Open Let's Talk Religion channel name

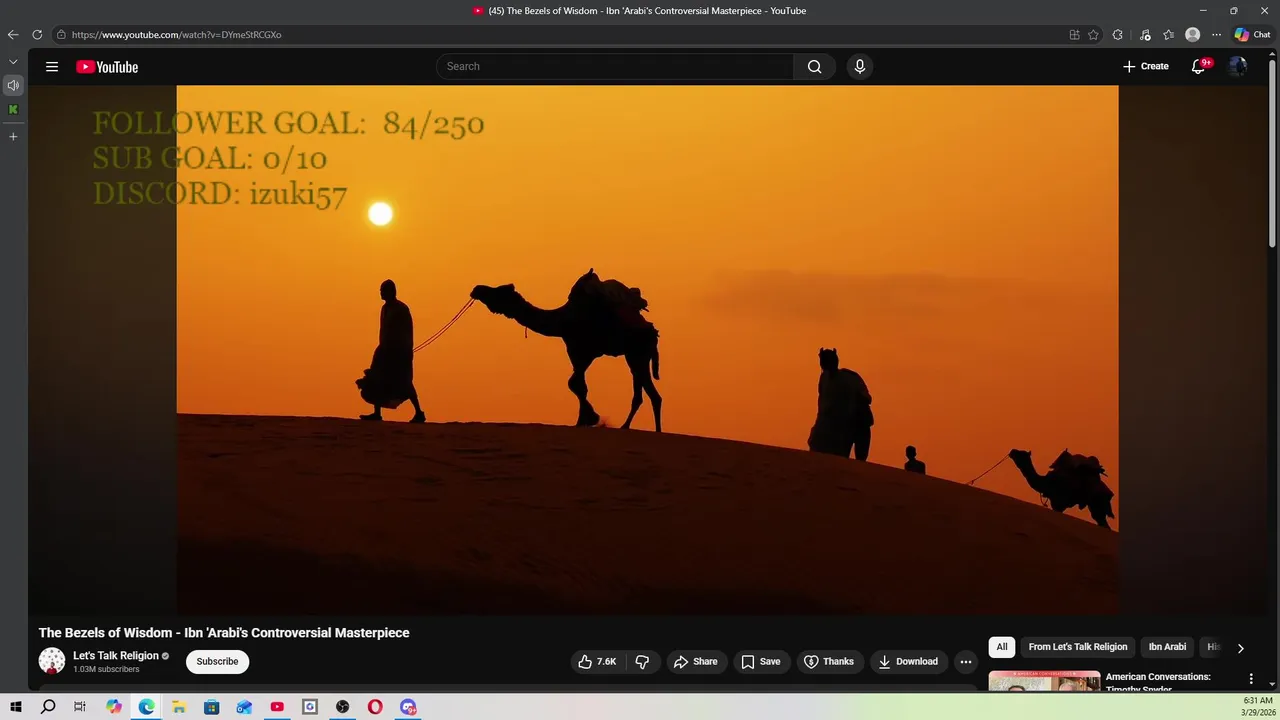click(116, 656)
